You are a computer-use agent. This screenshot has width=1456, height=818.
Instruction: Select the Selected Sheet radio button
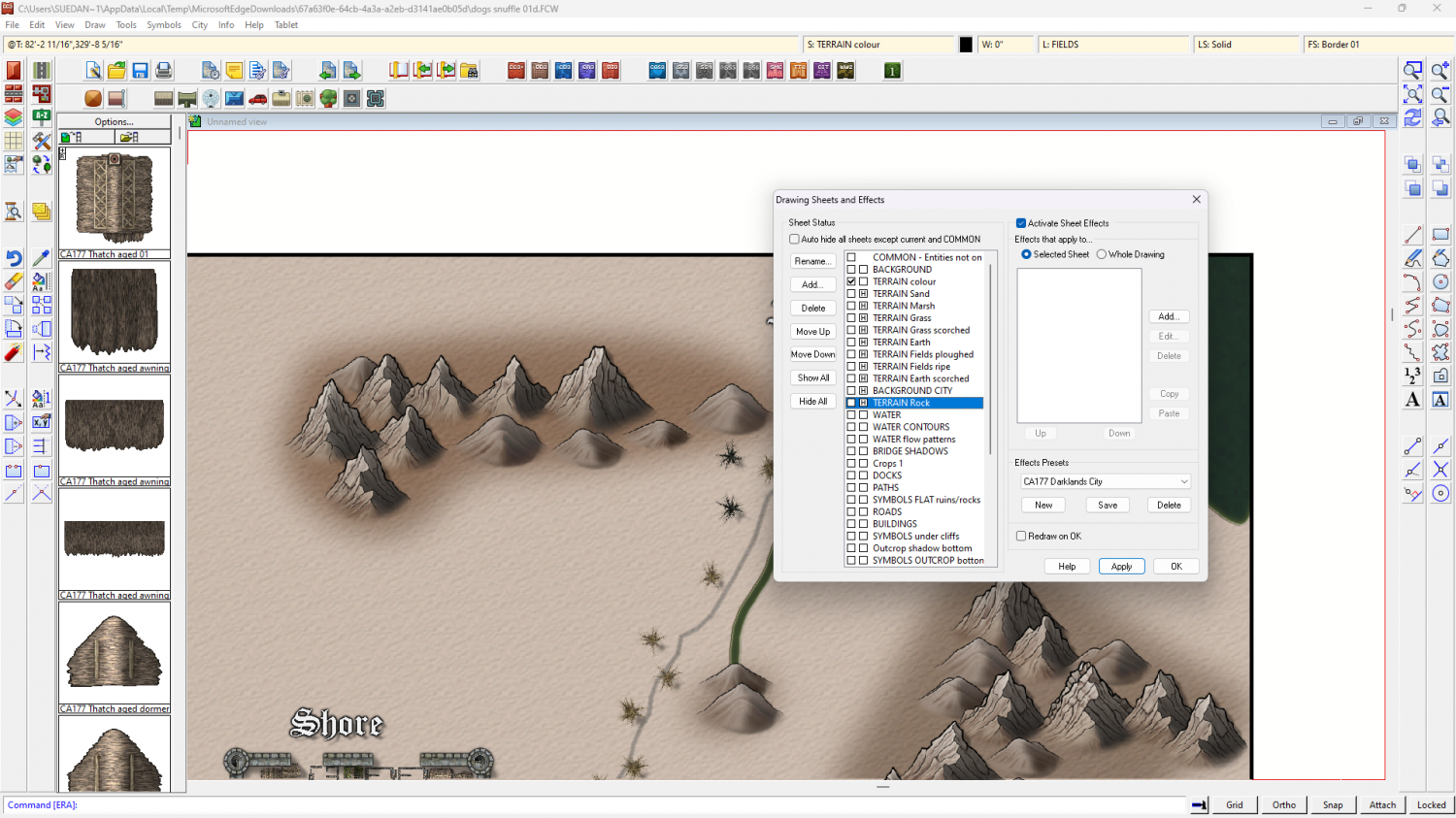1026,254
